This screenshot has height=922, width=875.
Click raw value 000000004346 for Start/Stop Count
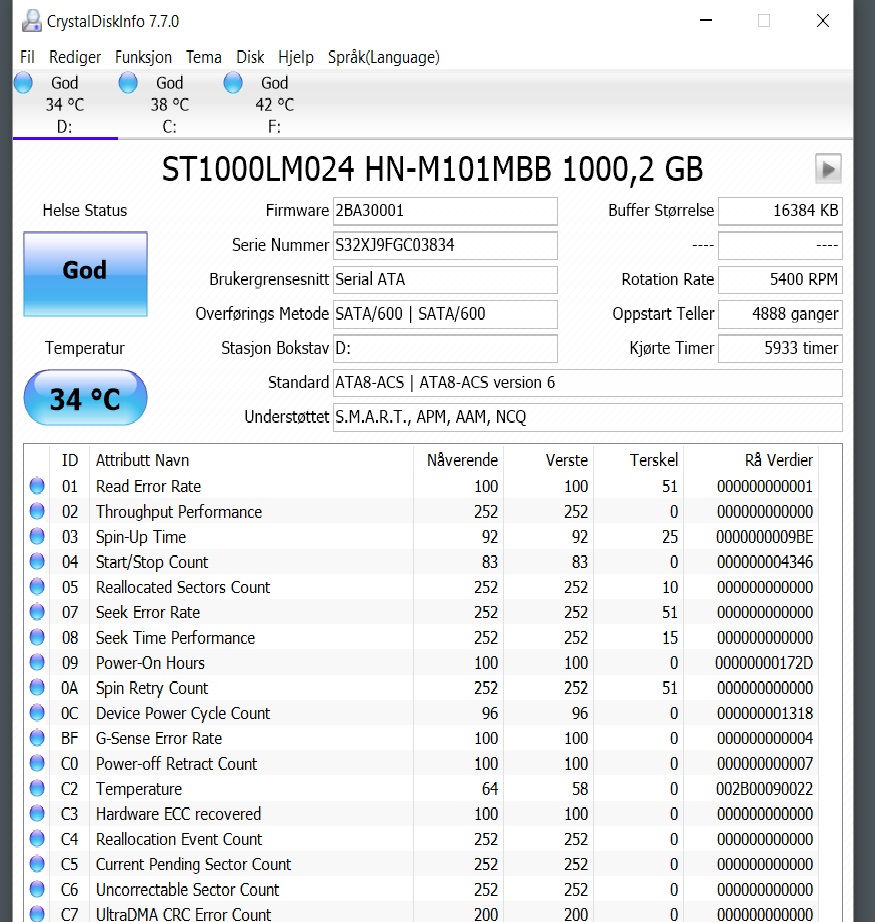point(764,562)
